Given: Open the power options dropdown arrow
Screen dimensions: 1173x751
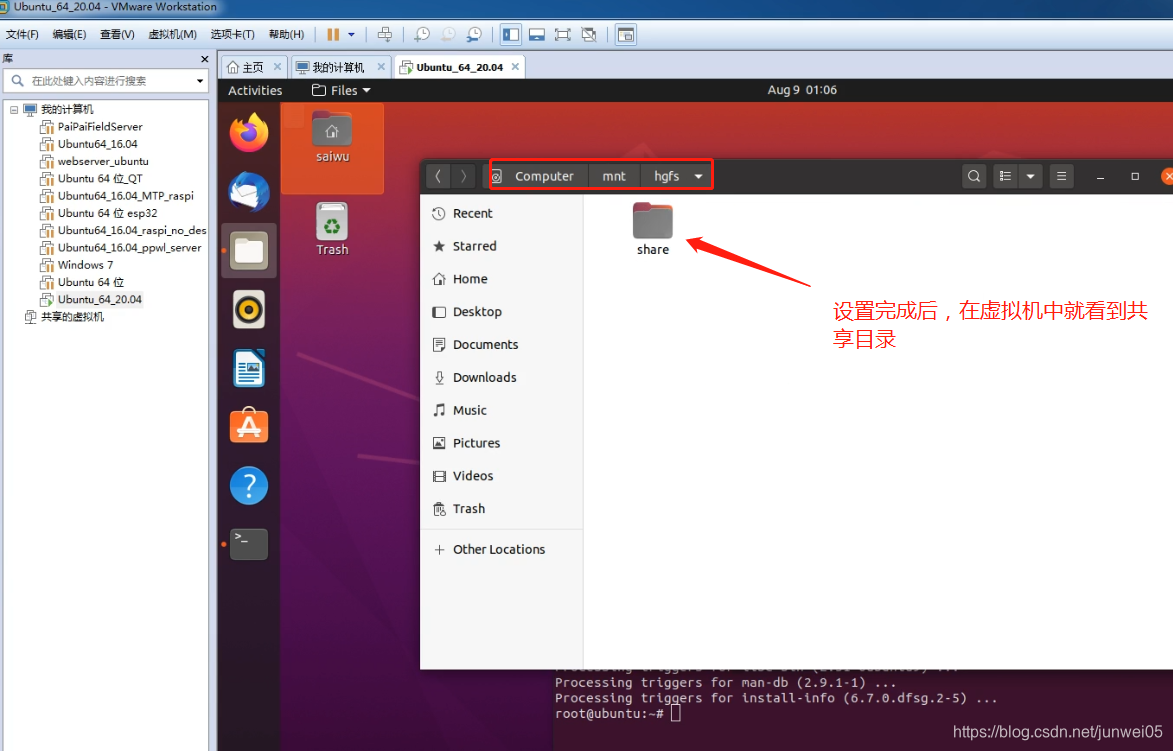Looking at the screenshot, I should click(351, 34).
